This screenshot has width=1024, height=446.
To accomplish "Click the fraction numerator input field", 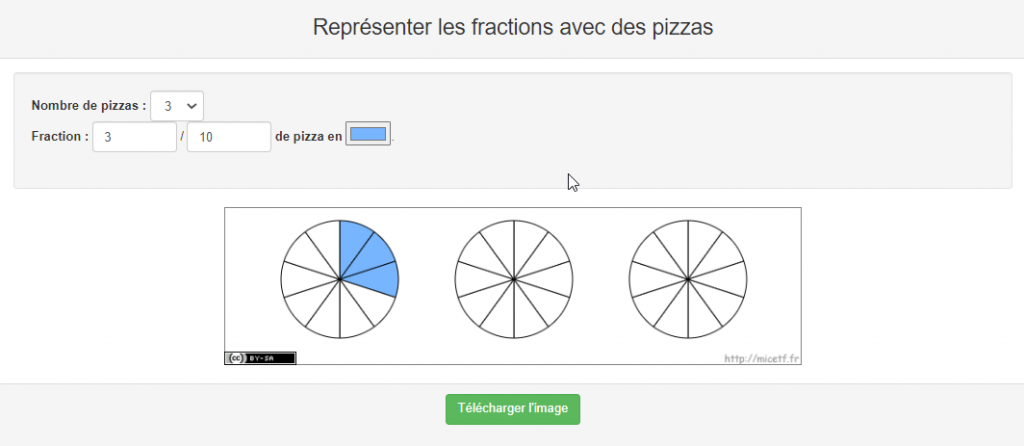I will coord(134,137).
